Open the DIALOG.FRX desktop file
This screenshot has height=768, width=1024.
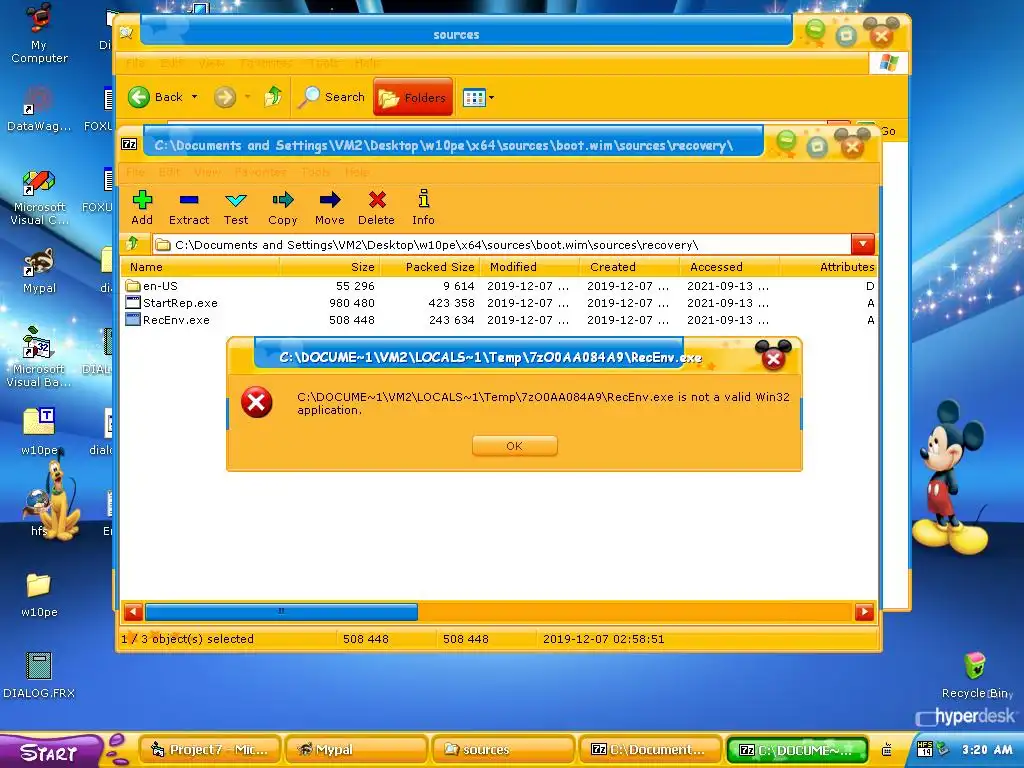pyautogui.click(x=39, y=674)
